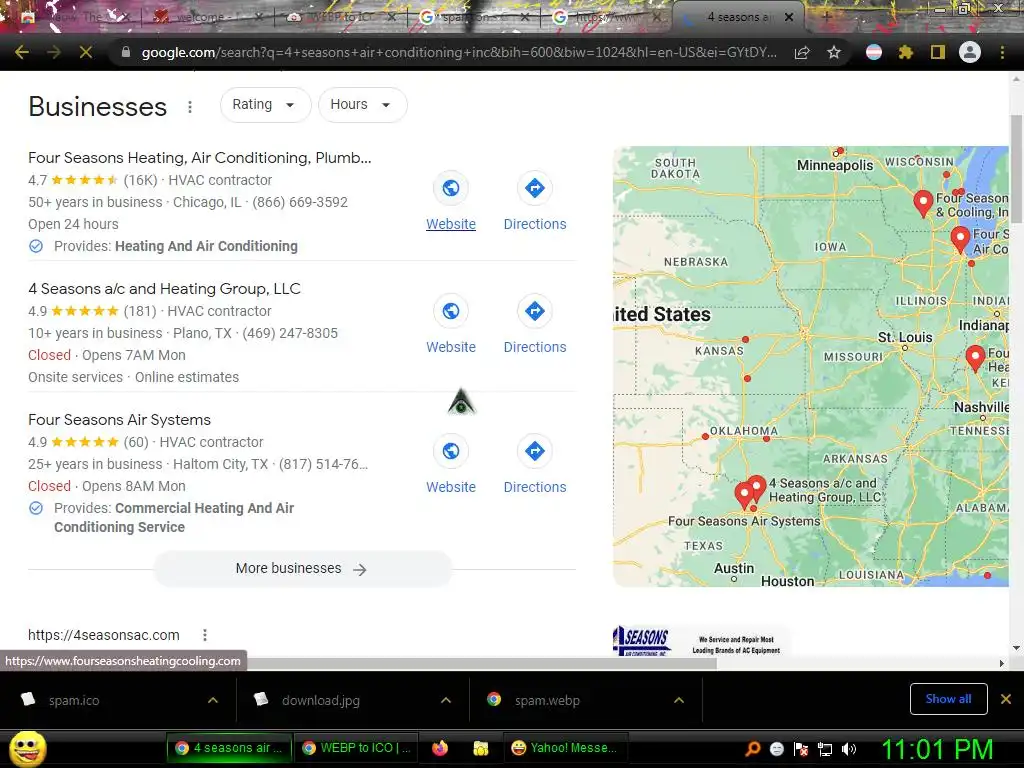Open the extensions puzzle icon

point(905,52)
